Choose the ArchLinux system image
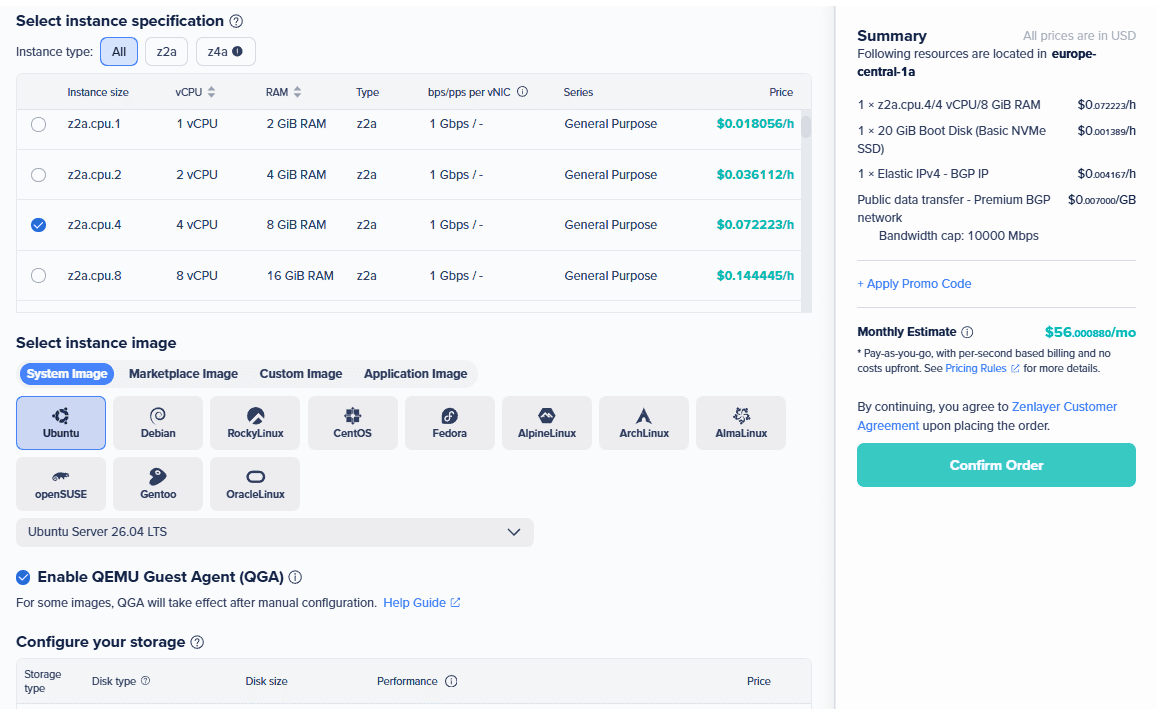The width and height of the screenshot is (1157, 709). click(x=644, y=423)
